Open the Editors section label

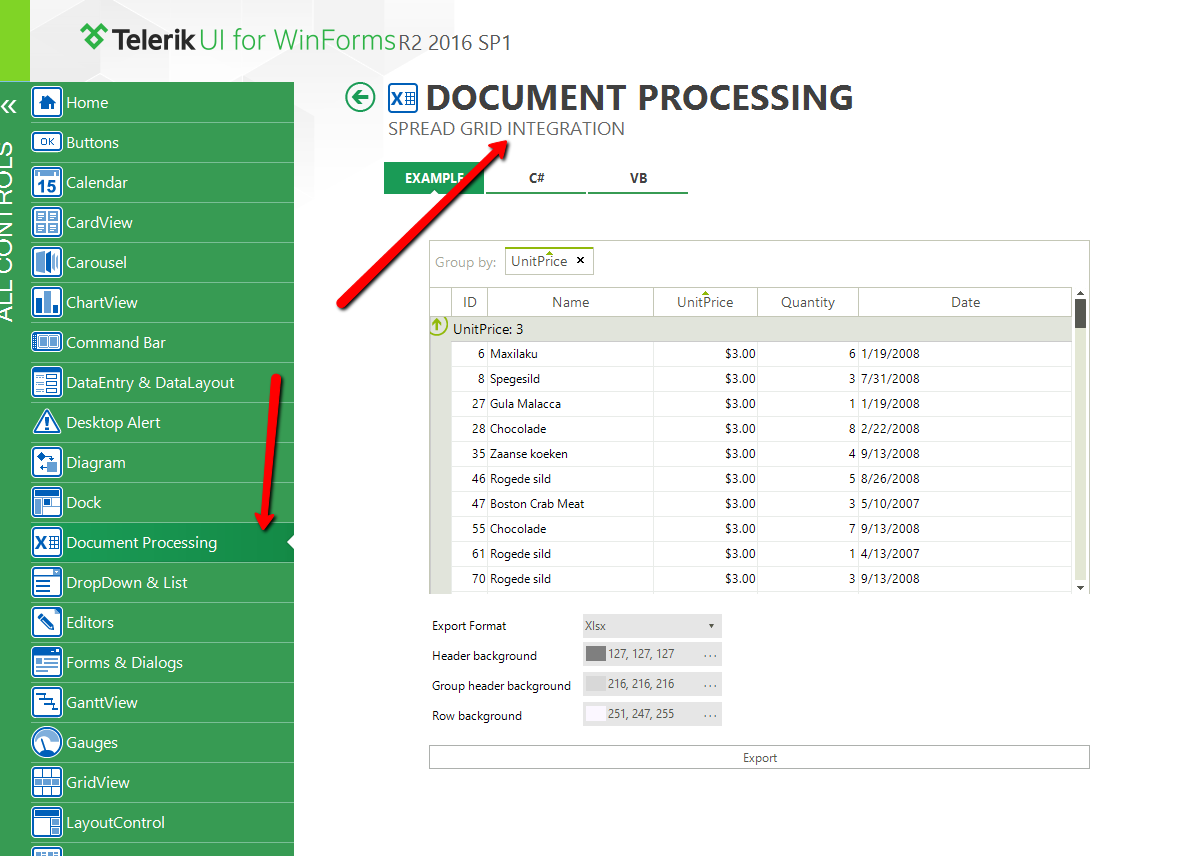click(x=90, y=622)
